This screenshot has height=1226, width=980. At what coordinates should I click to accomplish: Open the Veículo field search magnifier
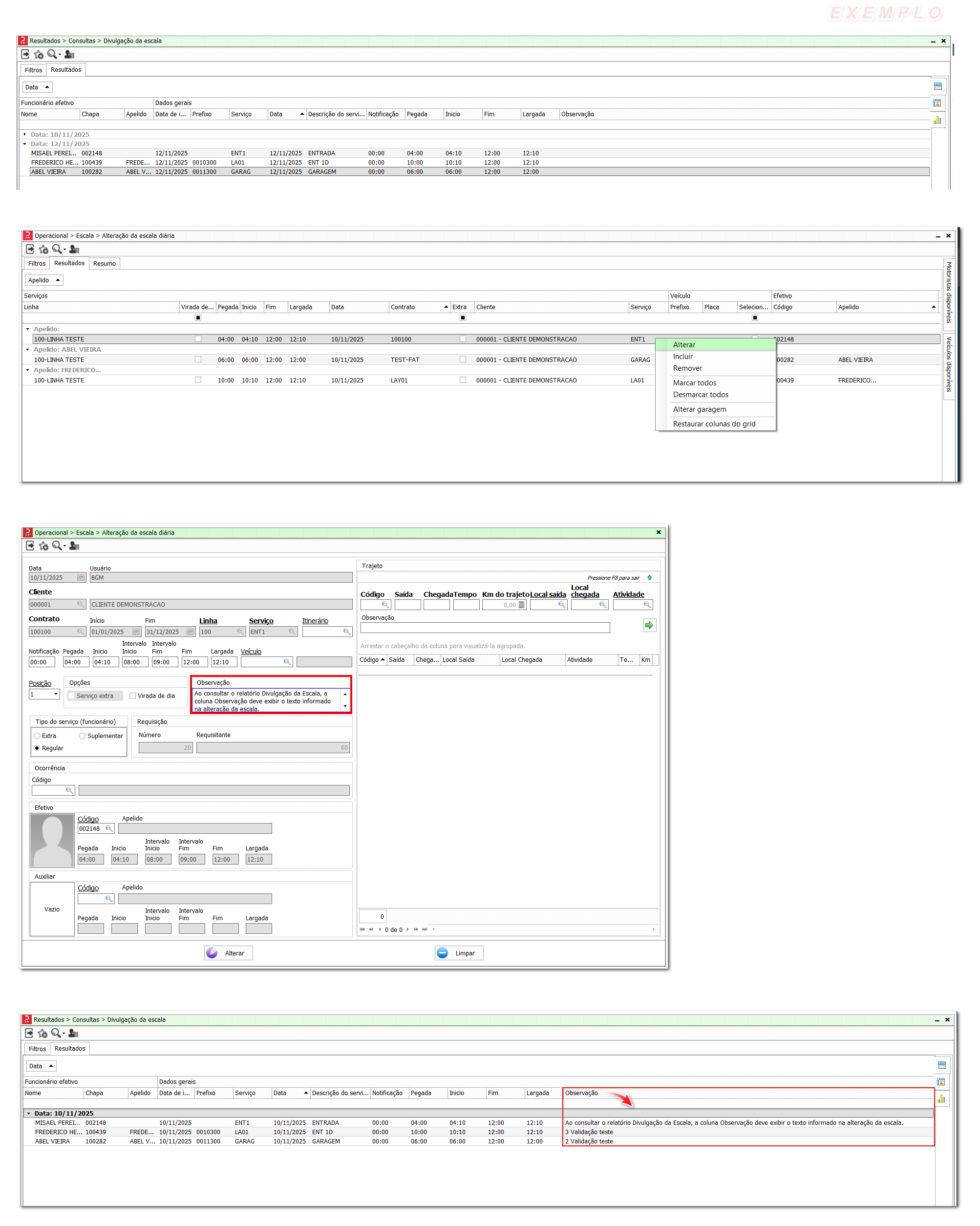click(287, 662)
